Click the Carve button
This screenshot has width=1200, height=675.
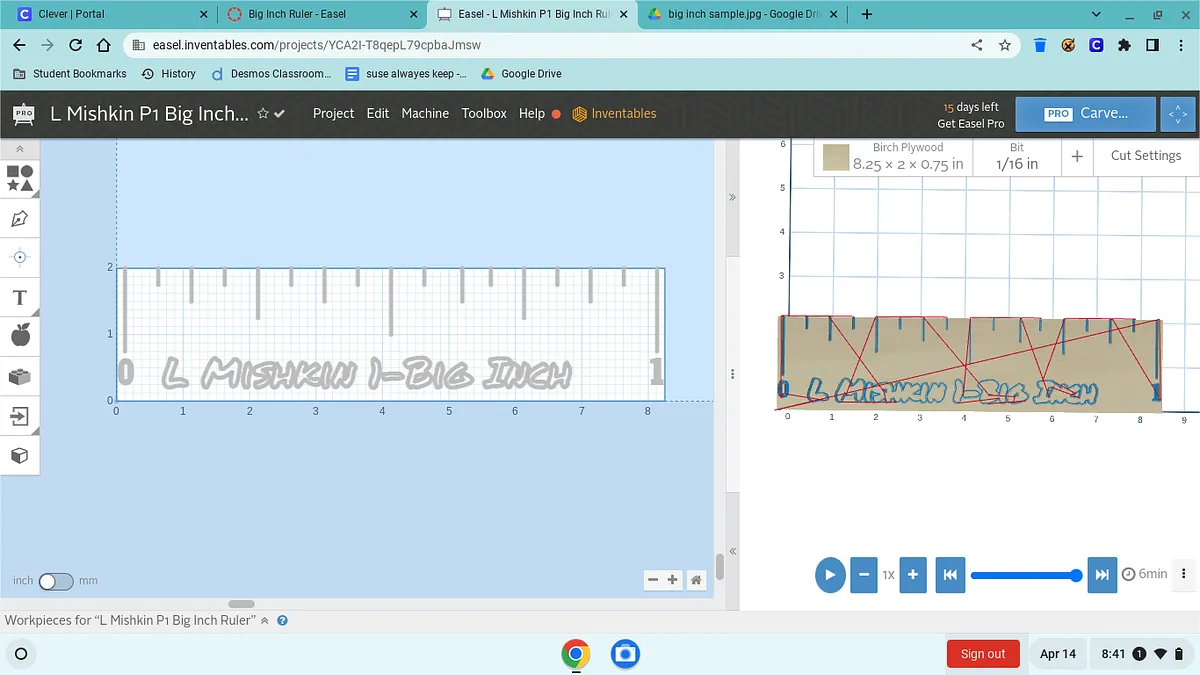pos(1085,114)
